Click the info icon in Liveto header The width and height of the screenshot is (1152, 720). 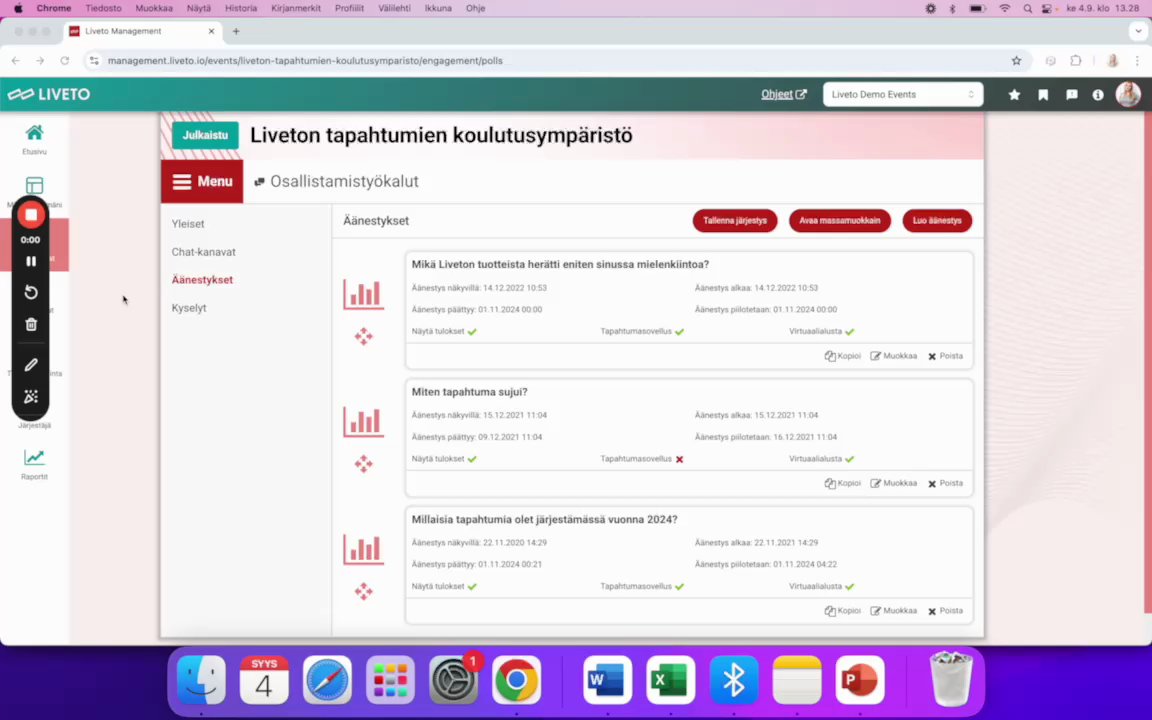pos(1098,95)
